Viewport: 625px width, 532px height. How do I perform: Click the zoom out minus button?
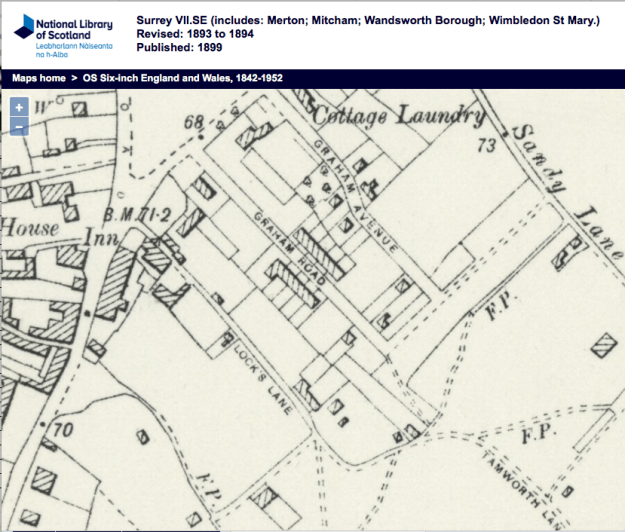[x=19, y=126]
